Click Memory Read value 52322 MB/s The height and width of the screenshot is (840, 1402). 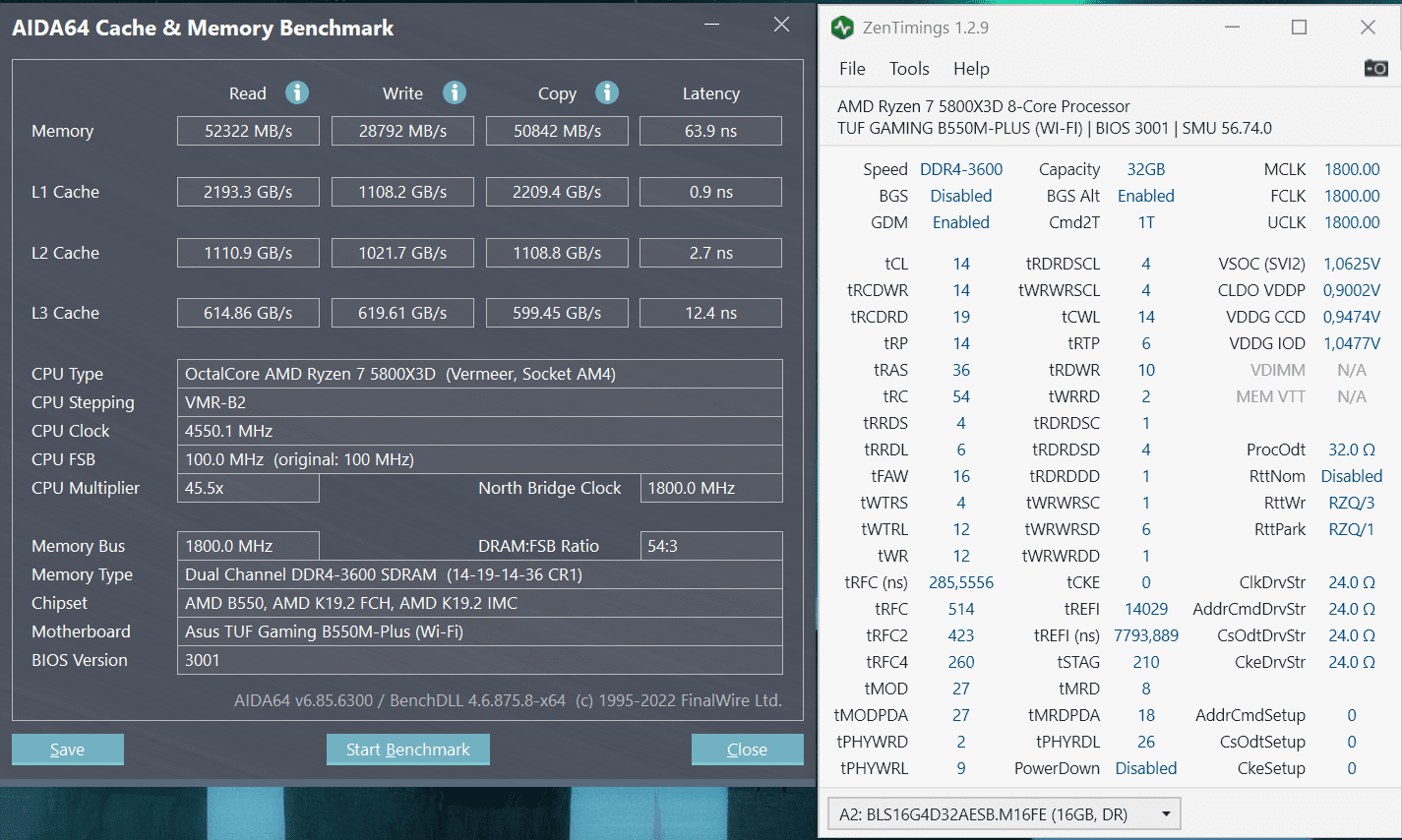pos(248,131)
